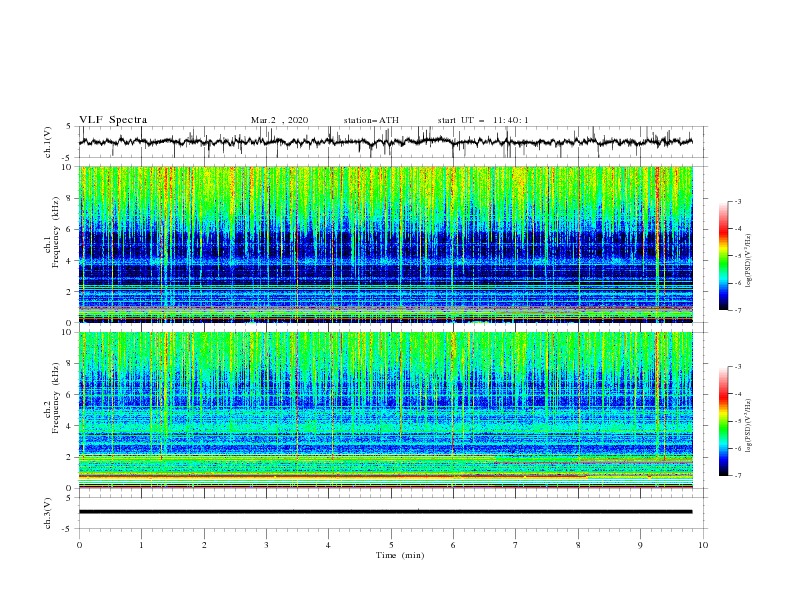Screen dimensions: 792x612
Task: Click the "6" kHz tick of ch.1 spectrogram
Action: point(71,229)
